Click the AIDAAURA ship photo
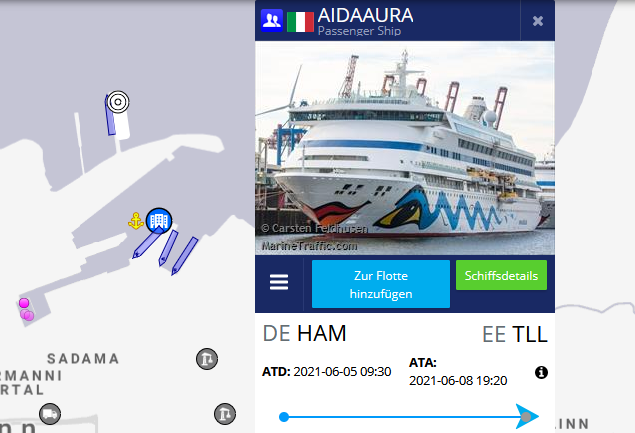 [405, 148]
